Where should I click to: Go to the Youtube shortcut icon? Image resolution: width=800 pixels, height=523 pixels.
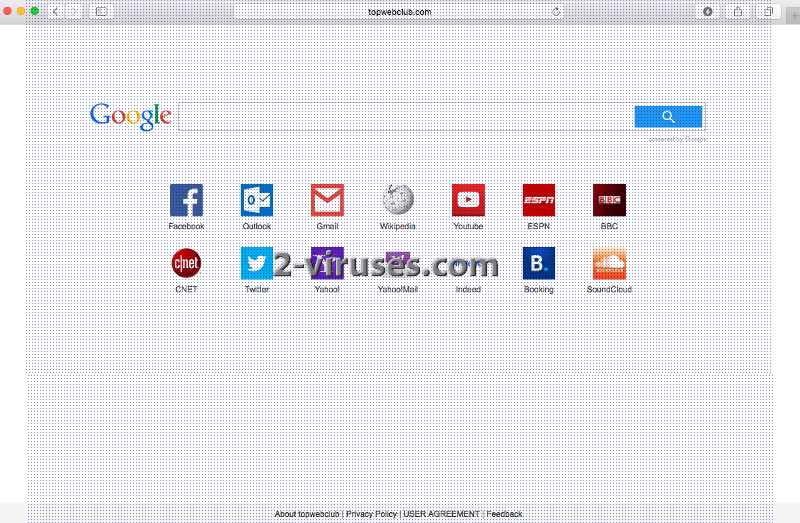pos(468,200)
